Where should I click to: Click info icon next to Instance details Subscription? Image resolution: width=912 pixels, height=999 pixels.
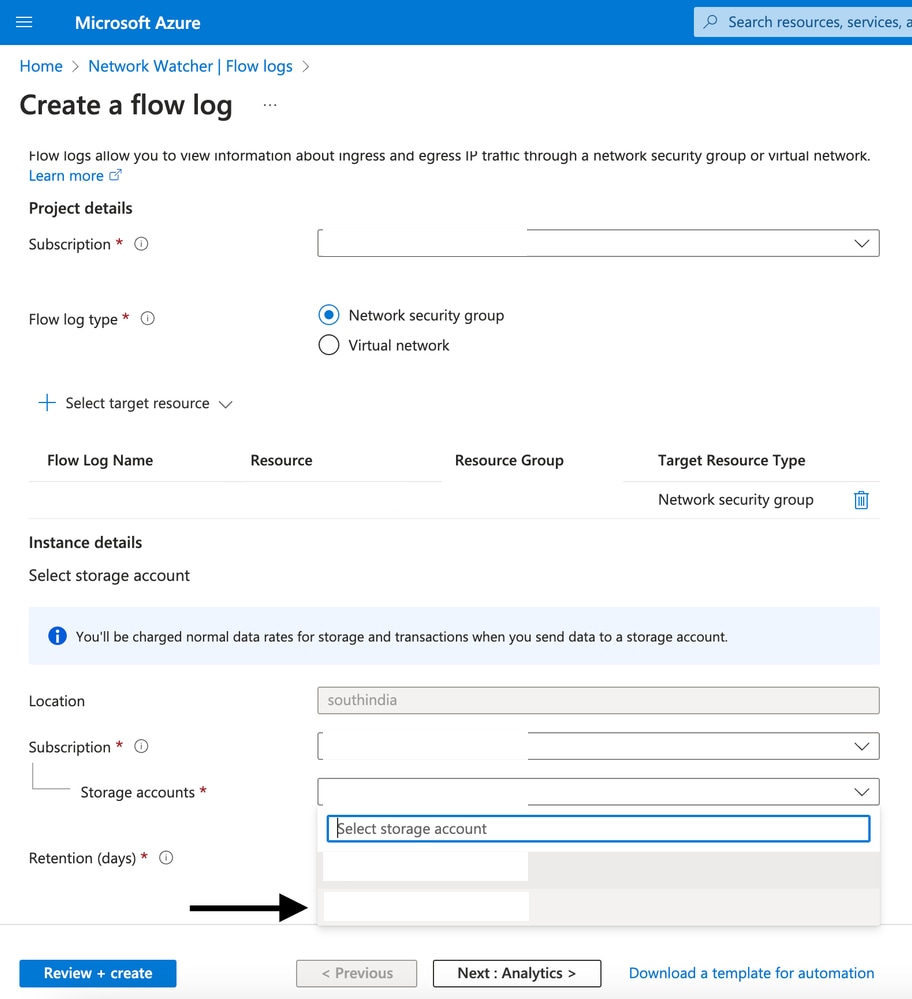(x=141, y=746)
